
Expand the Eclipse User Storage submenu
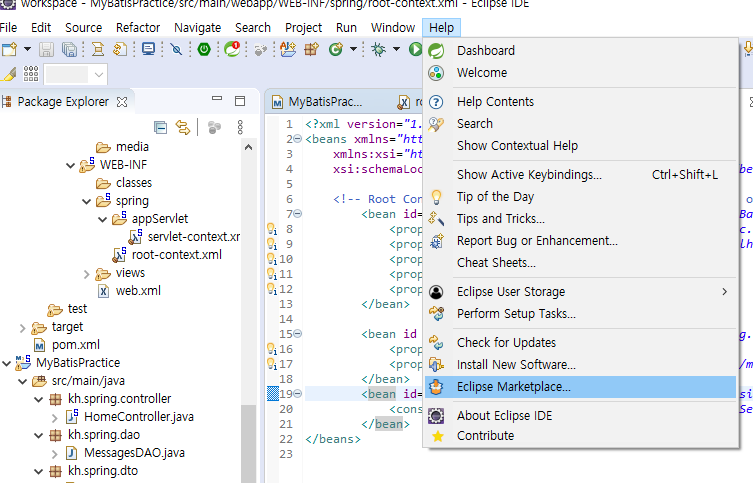click(x=581, y=292)
